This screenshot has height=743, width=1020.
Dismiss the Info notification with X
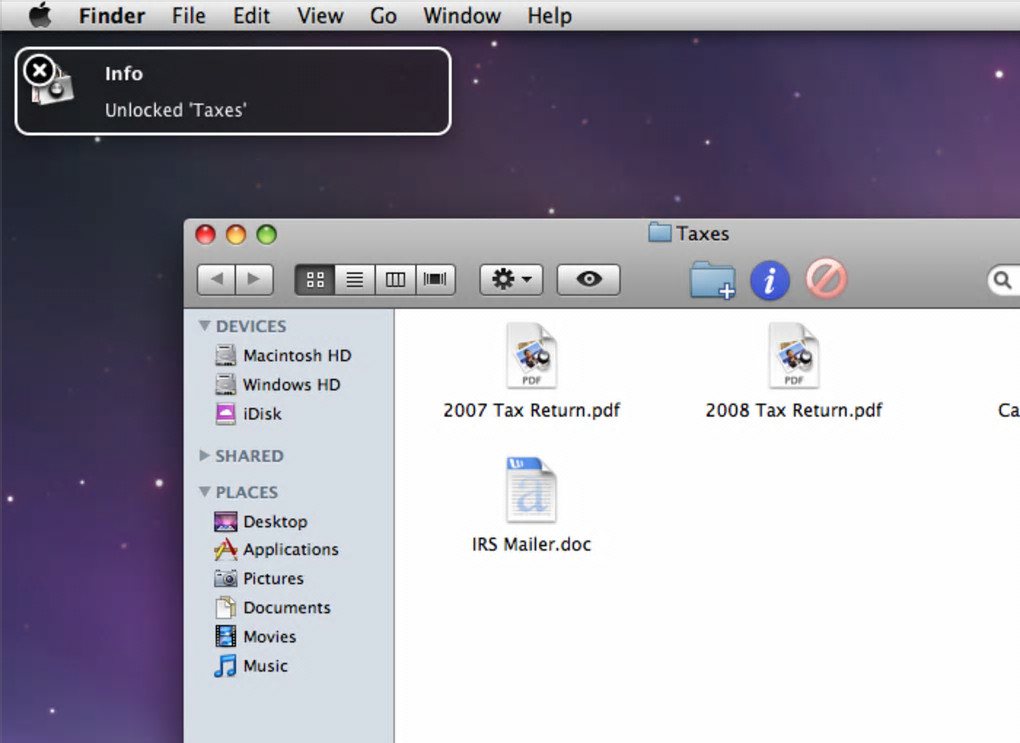[39, 70]
